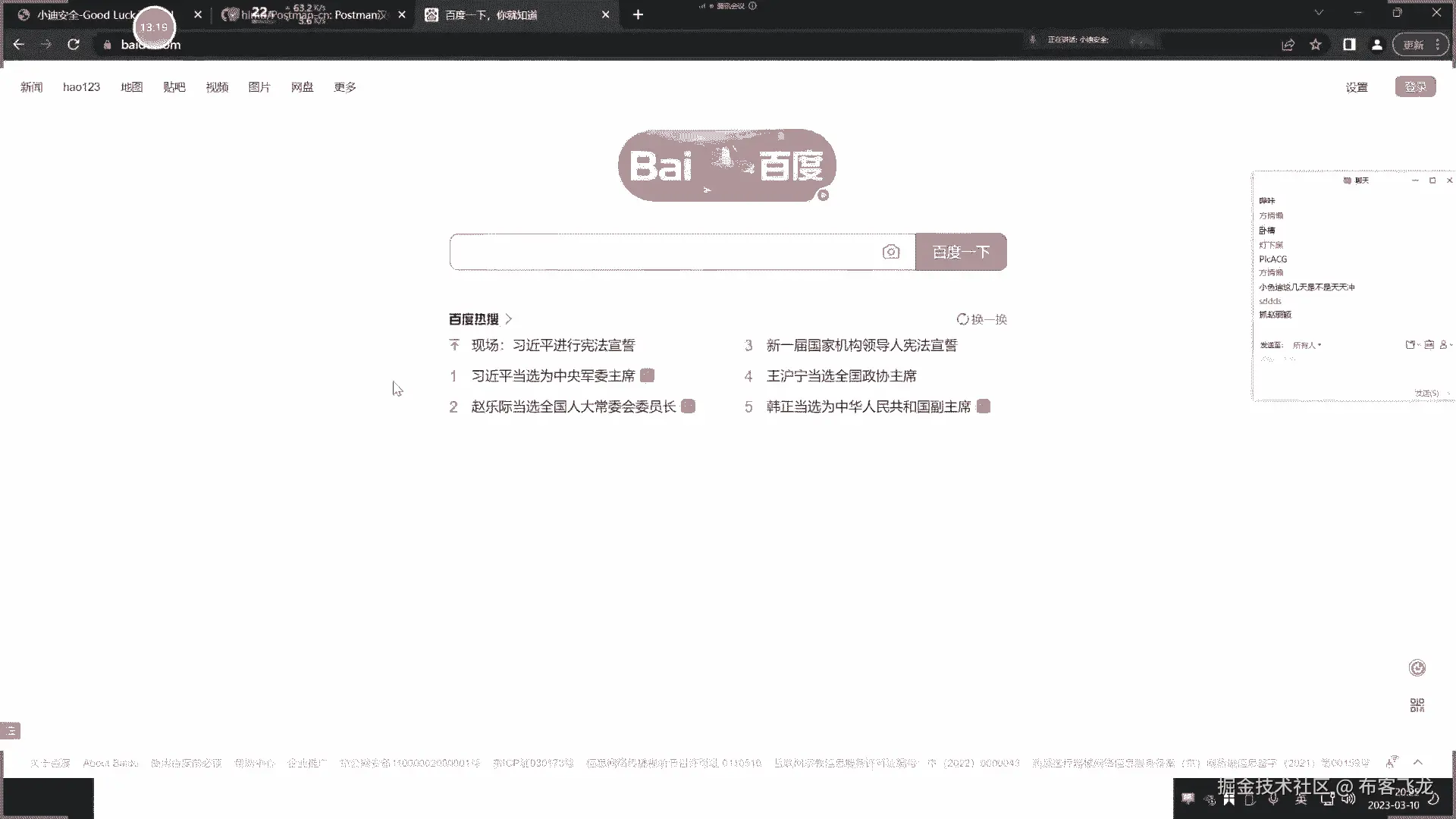Image resolution: width=1456 pixels, height=819 pixels.
Task: Click the Chrome profile avatar icon
Action: pos(1377,45)
